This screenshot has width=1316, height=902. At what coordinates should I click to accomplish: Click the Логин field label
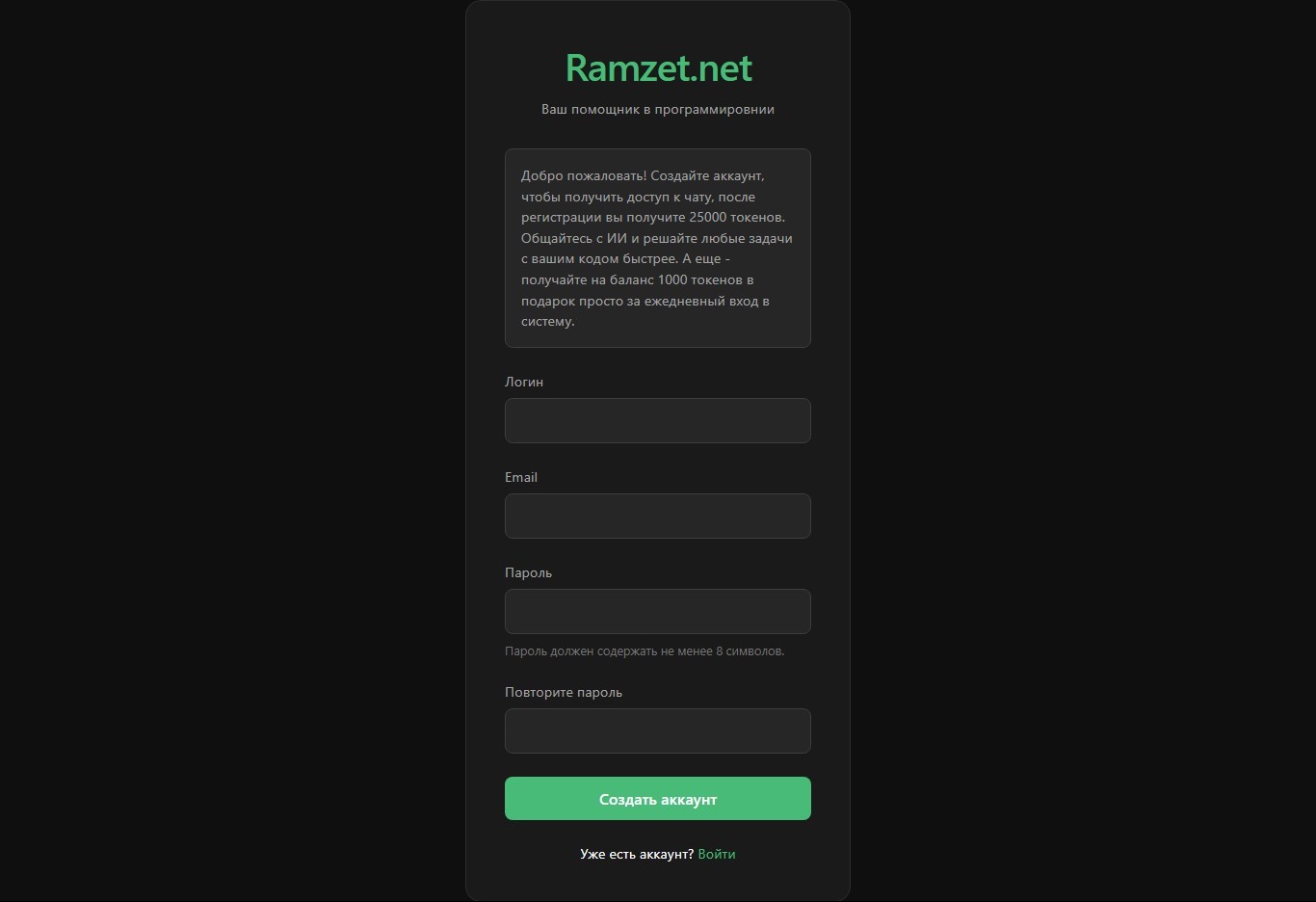pos(524,382)
